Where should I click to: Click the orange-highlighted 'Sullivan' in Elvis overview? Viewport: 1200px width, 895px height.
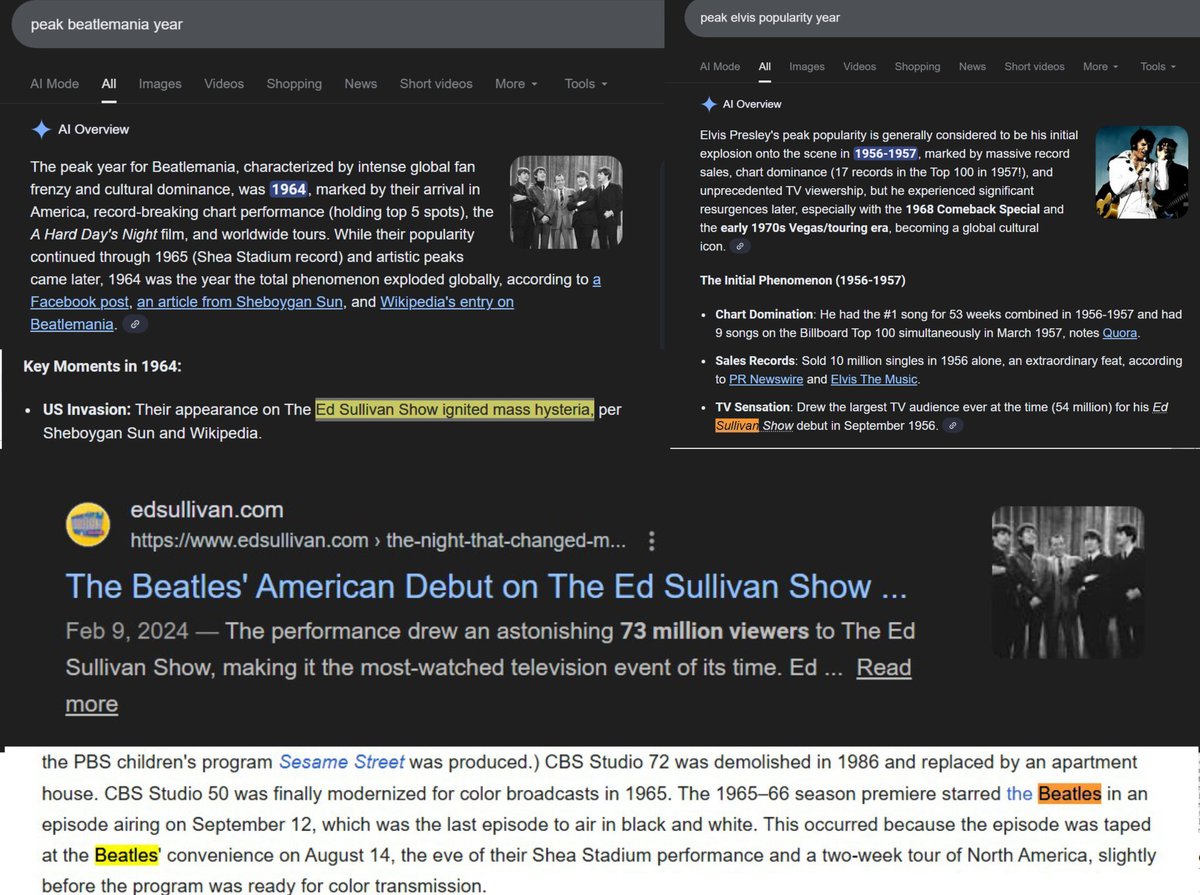pos(738,426)
